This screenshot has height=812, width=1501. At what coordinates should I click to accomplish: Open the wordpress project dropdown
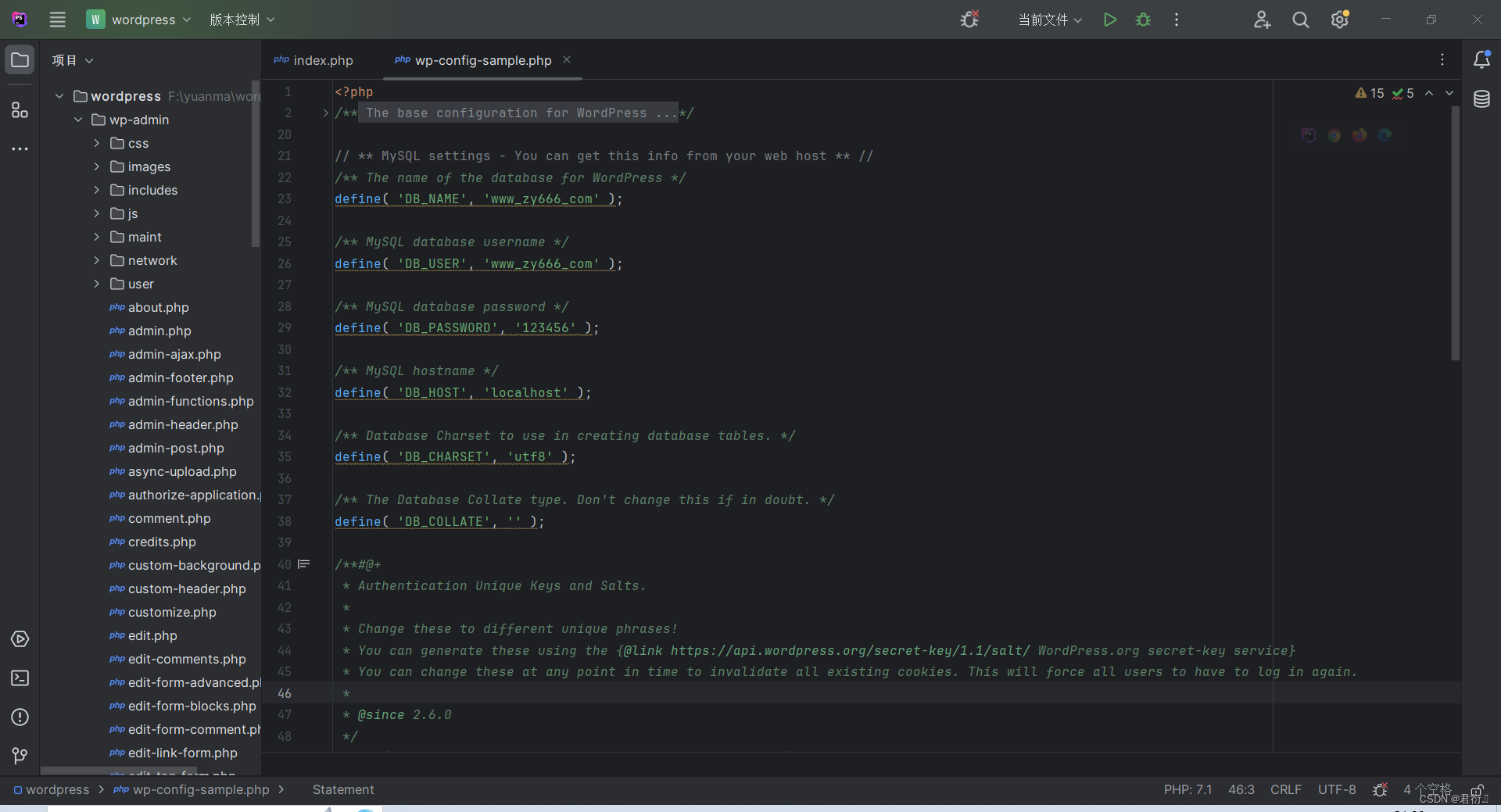point(139,20)
